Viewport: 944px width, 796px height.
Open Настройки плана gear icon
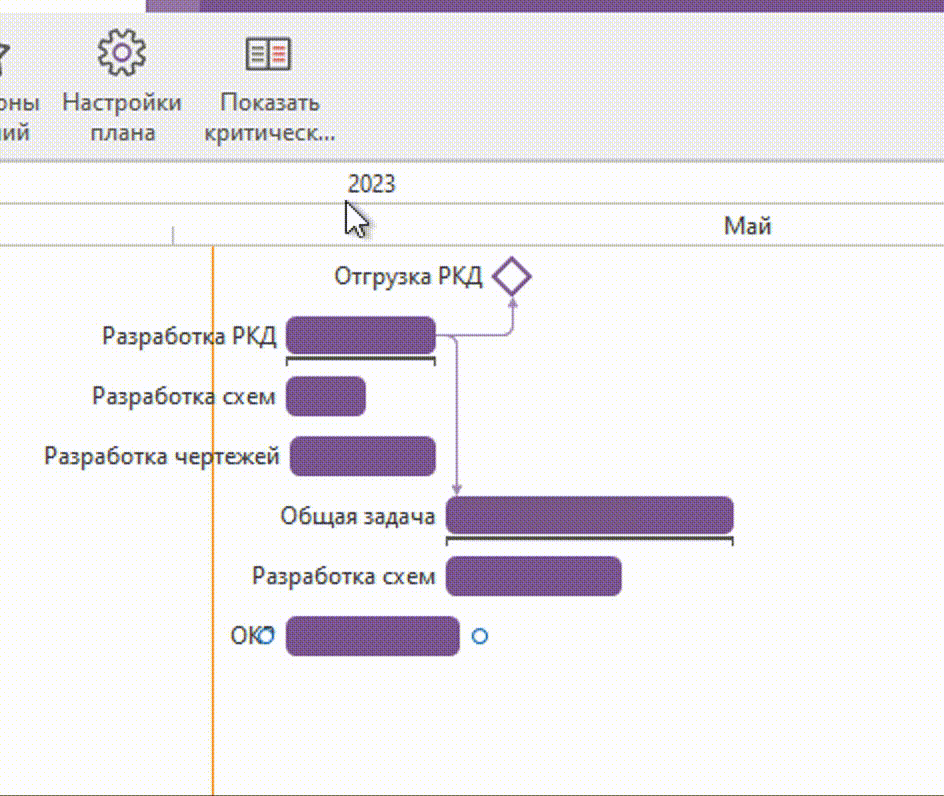click(x=122, y=53)
